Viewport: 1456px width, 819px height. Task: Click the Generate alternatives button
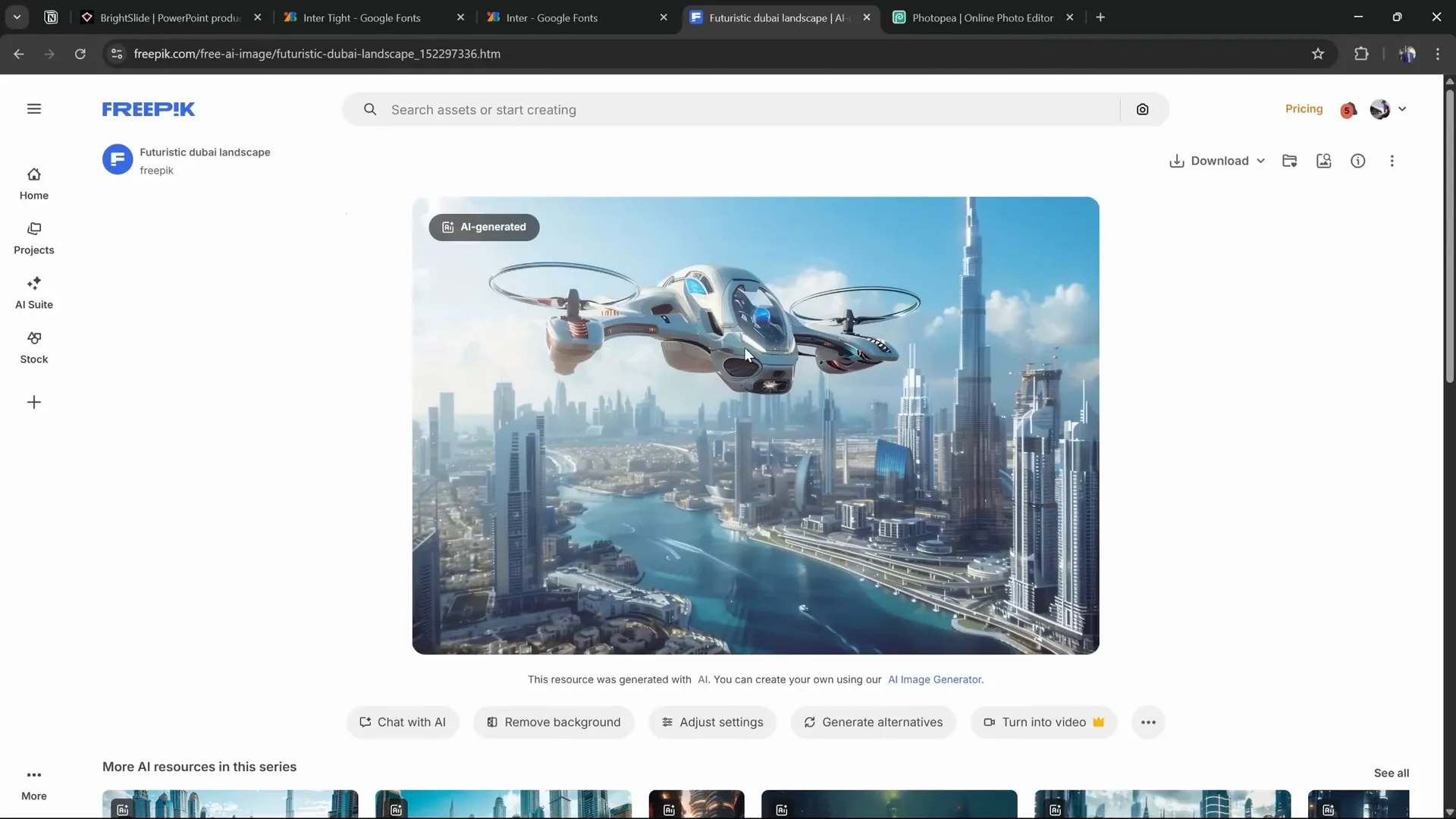(x=873, y=723)
